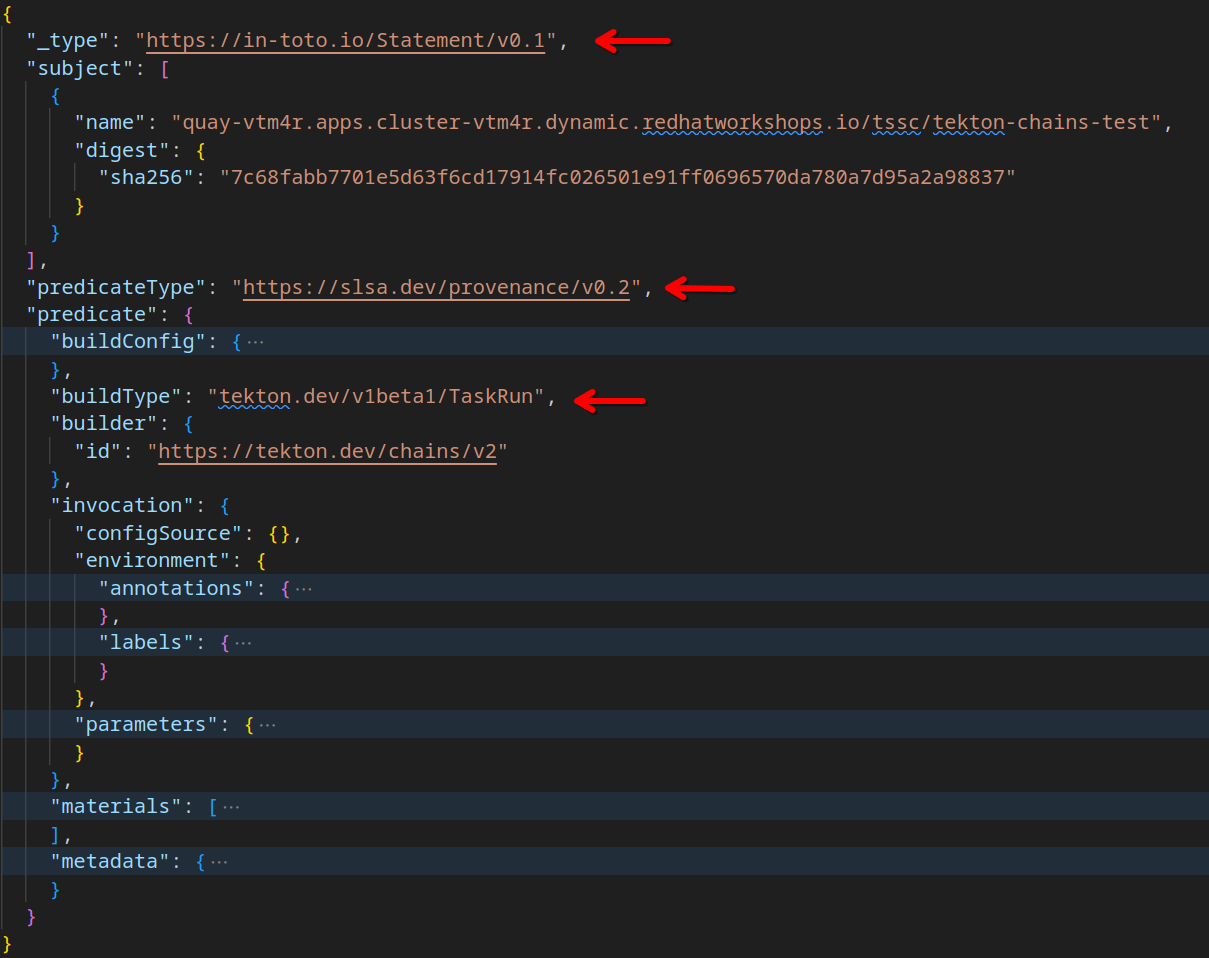The width and height of the screenshot is (1209, 958).
Task: Expand the folded metadata object
Action: pyautogui.click(x=220, y=861)
